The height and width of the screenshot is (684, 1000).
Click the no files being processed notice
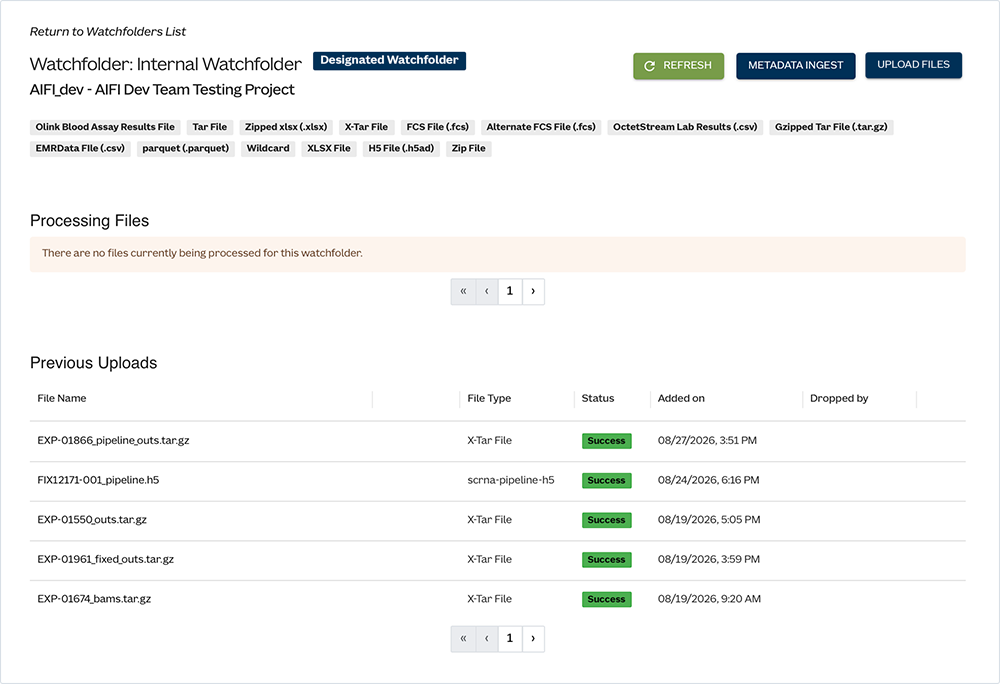click(497, 254)
